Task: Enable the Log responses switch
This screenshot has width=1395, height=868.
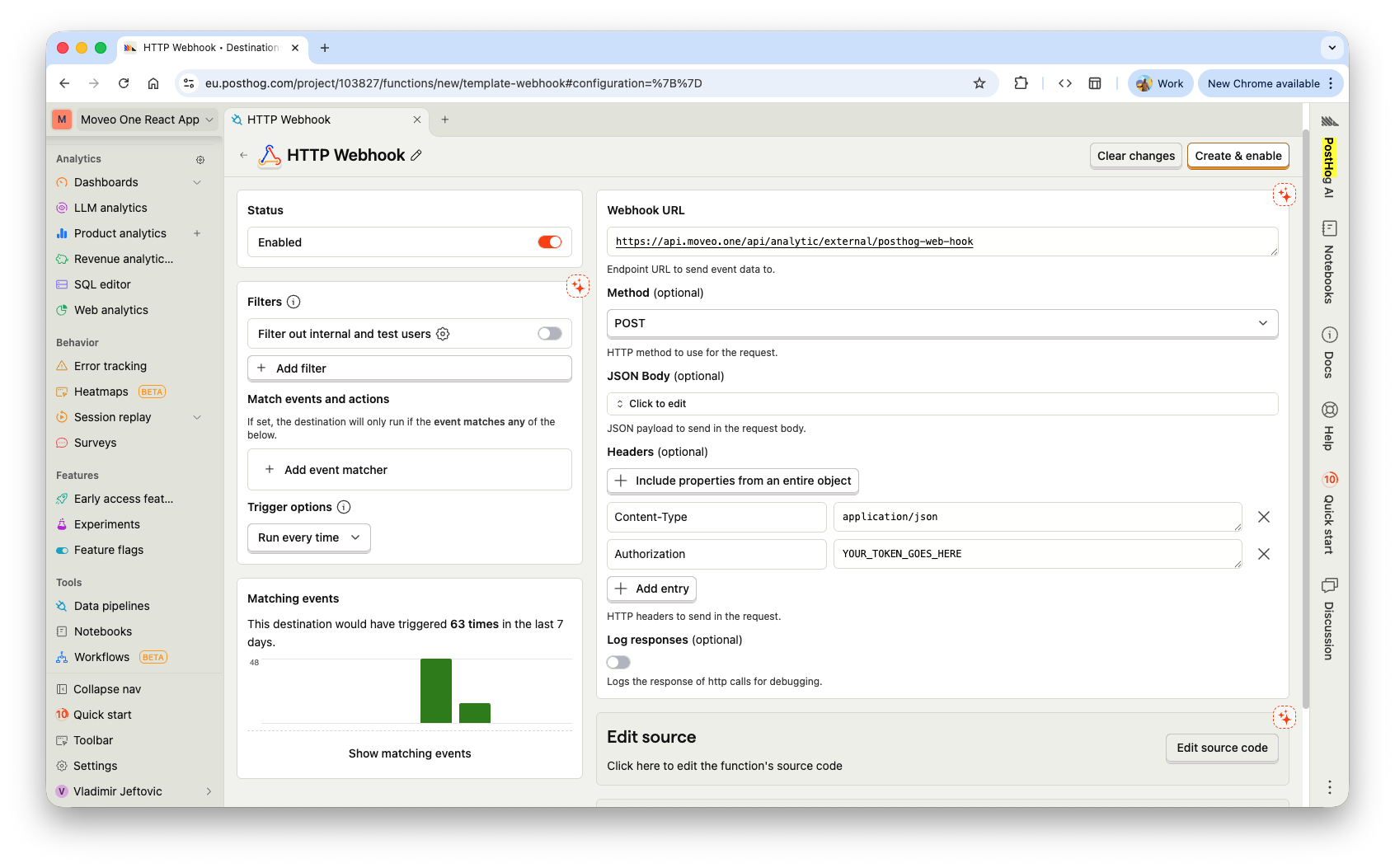Action: point(618,663)
